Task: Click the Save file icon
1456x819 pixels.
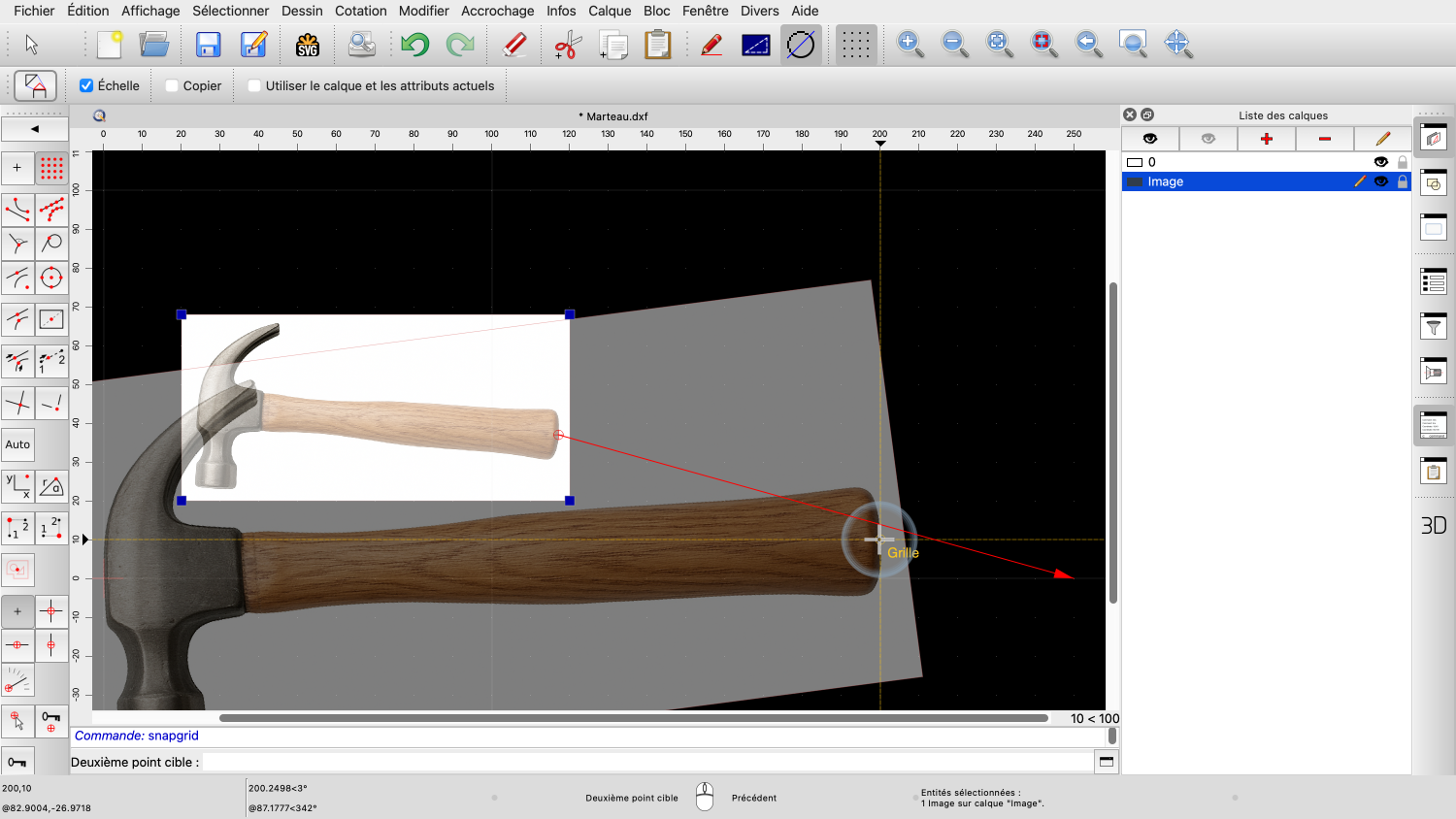Action: click(209, 45)
